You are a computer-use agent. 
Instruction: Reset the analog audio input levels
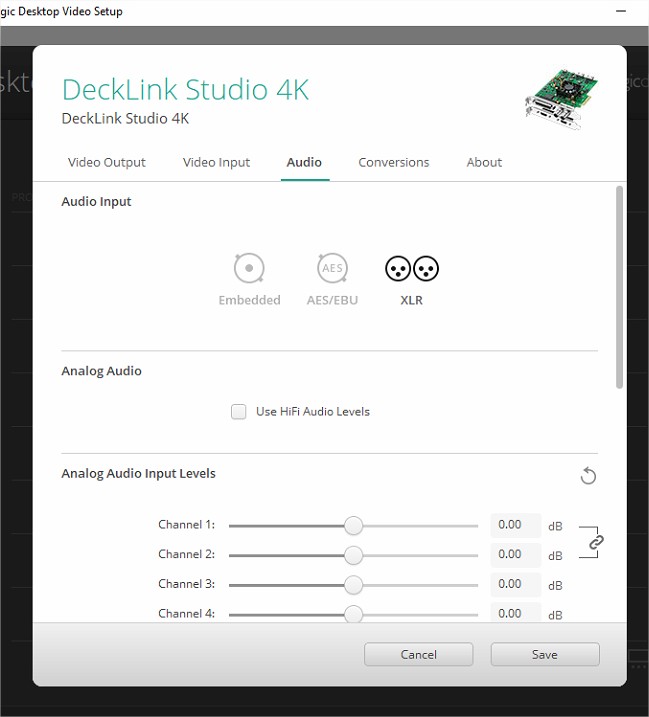click(588, 476)
